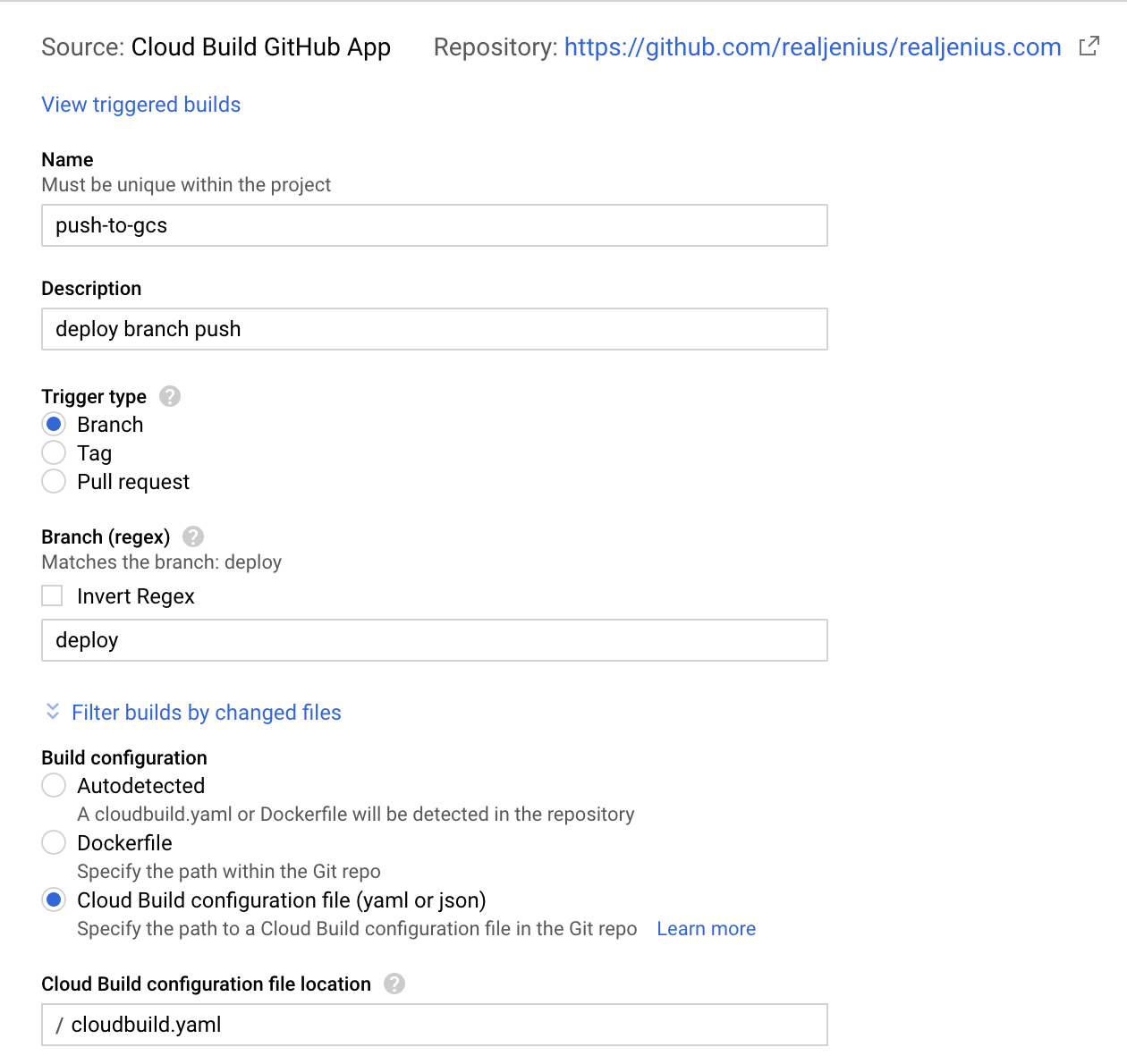Viewport: 1127px width, 1064px height.
Task: Click help icon beside Branch (regex)
Action: [193, 536]
